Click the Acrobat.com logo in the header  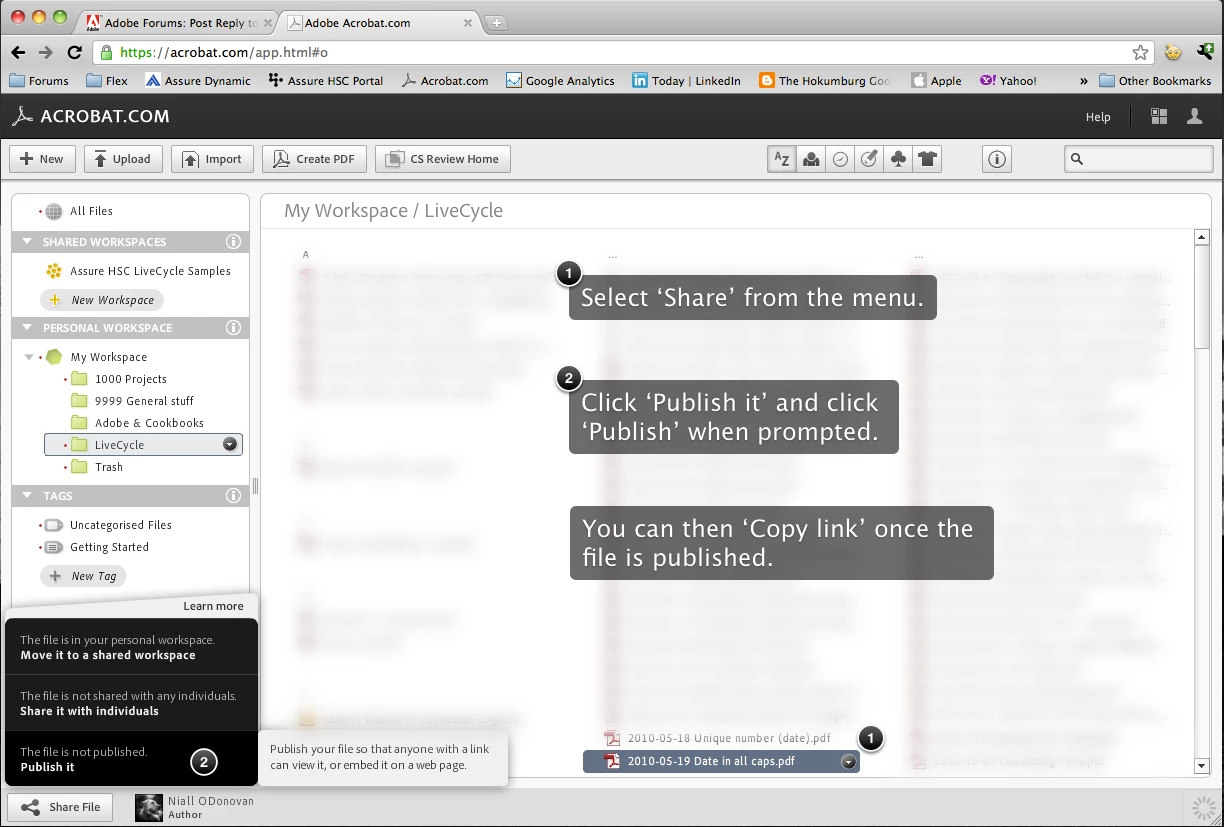[x=91, y=117]
